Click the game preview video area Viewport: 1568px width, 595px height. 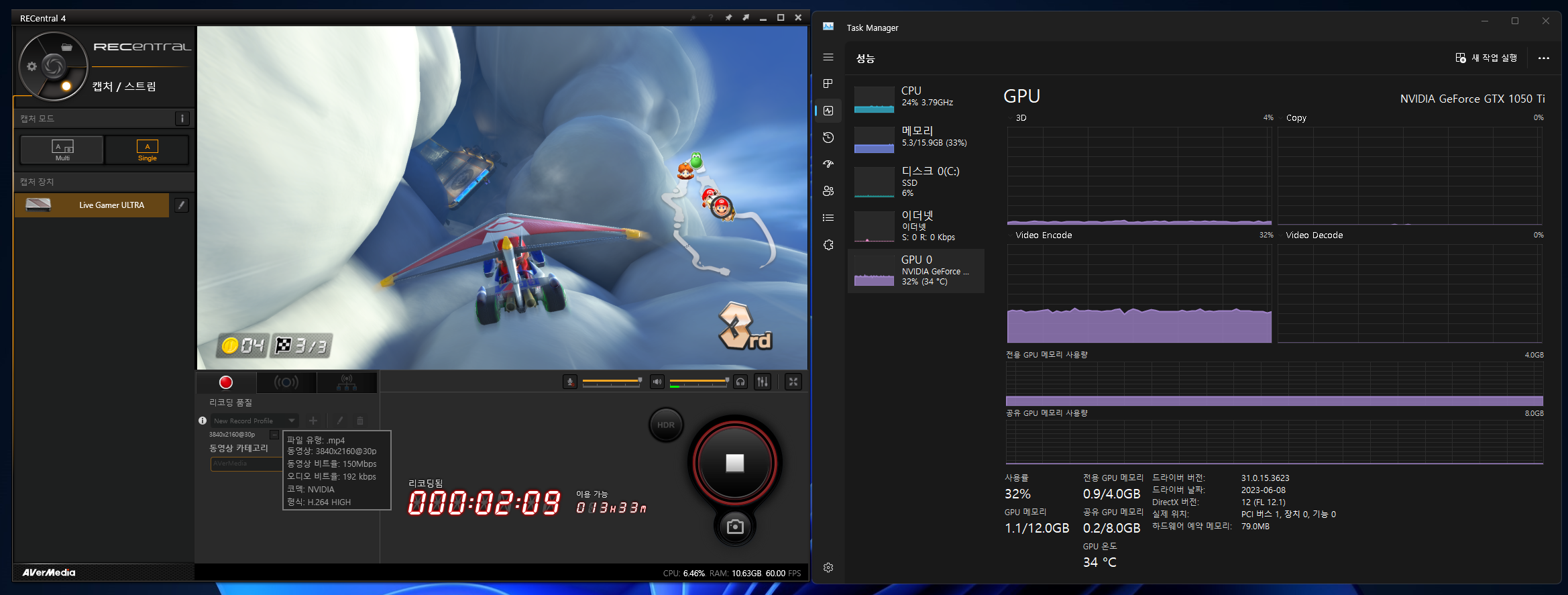502,198
